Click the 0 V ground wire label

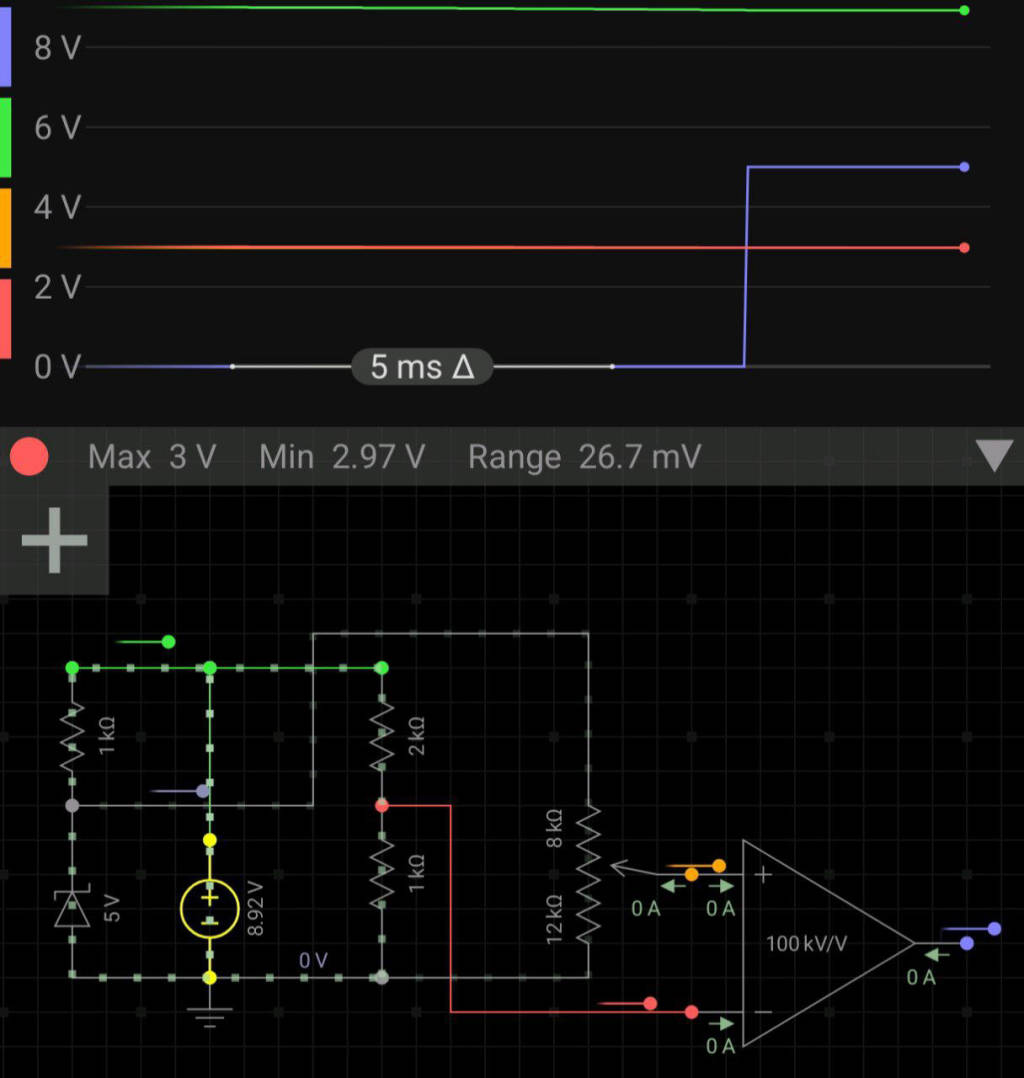pyautogui.click(x=313, y=960)
